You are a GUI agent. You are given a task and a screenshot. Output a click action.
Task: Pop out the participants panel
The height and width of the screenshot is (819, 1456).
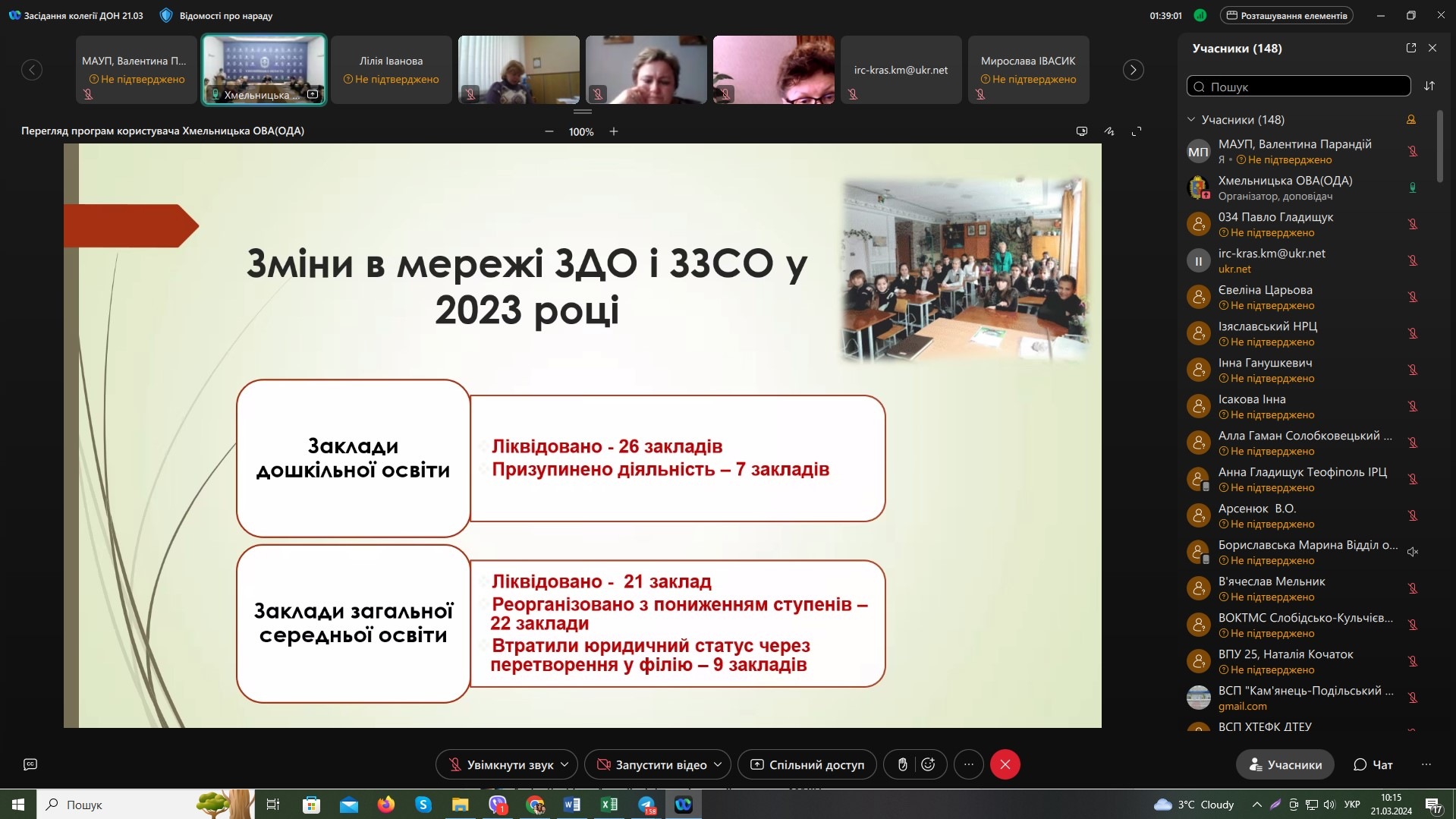[1411, 48]
